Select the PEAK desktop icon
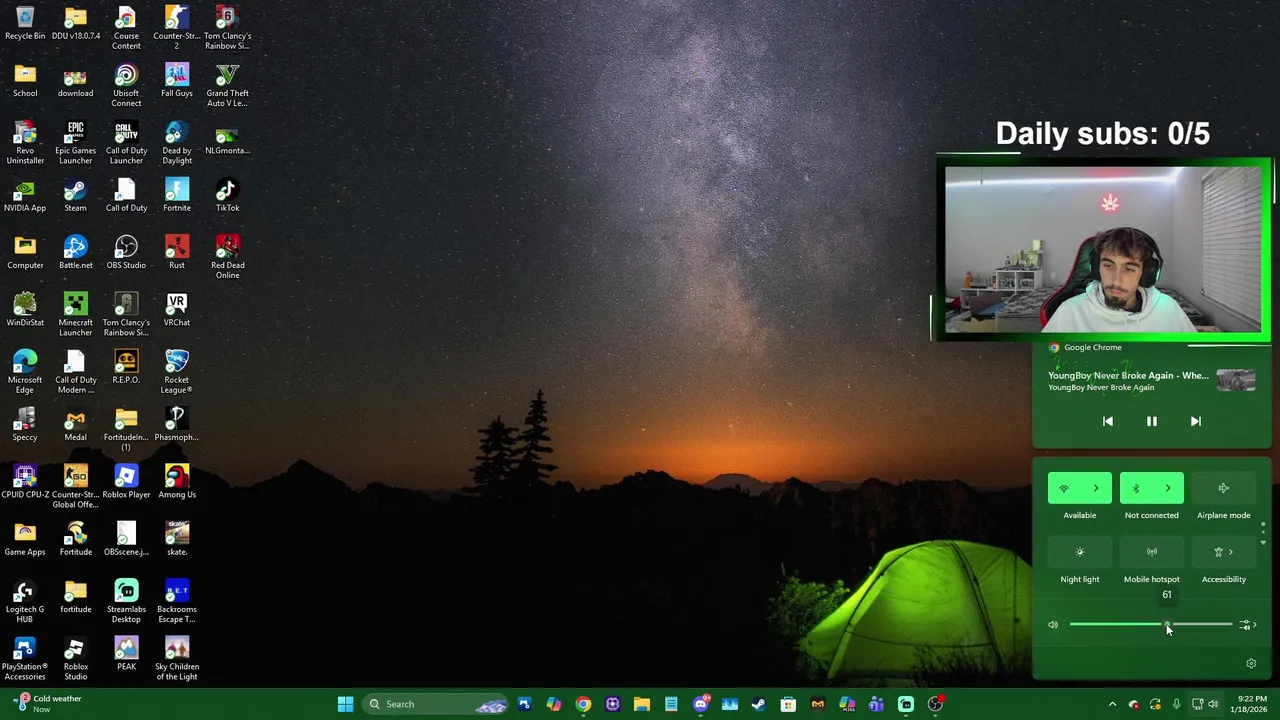This screenshot has height=720, width=1280. point(126,654)
